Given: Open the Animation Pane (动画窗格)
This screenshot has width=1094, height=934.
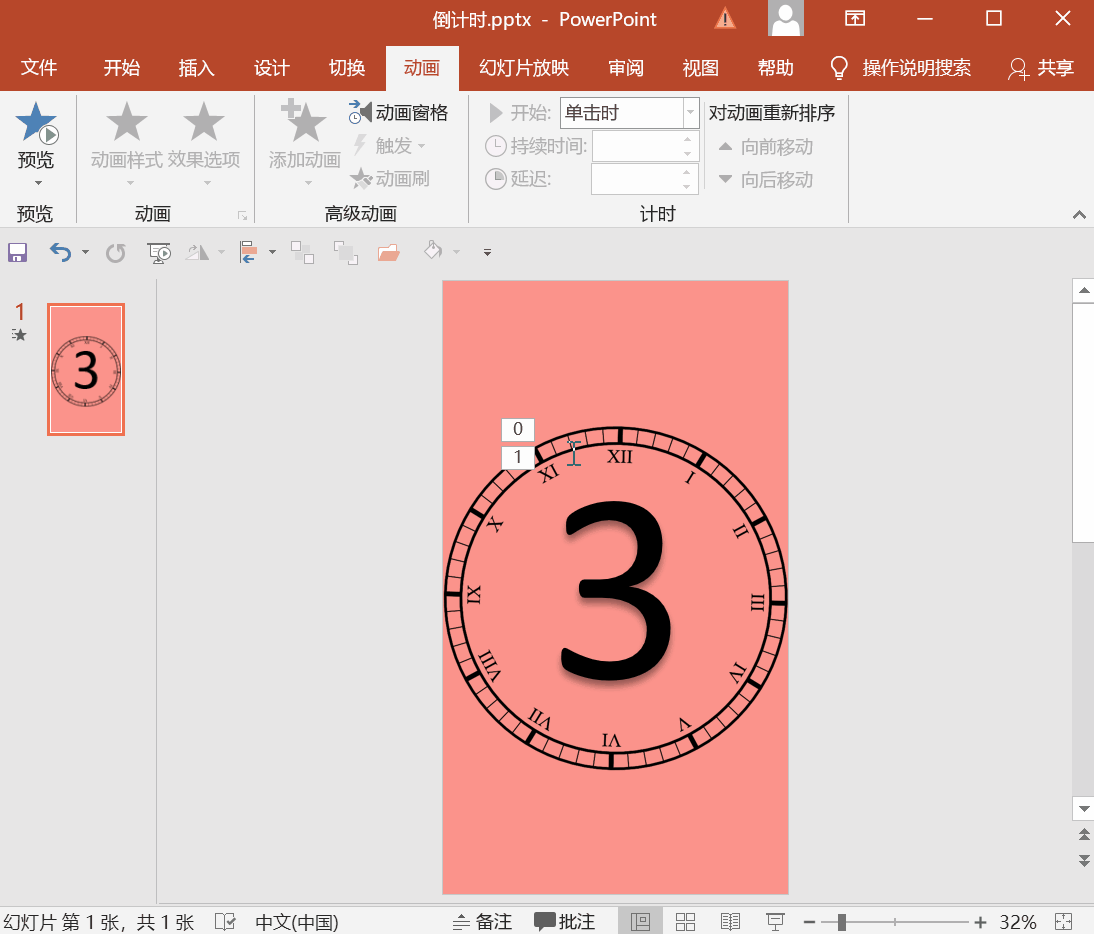Looking at the screenshot, I should [x=398, y=112].
